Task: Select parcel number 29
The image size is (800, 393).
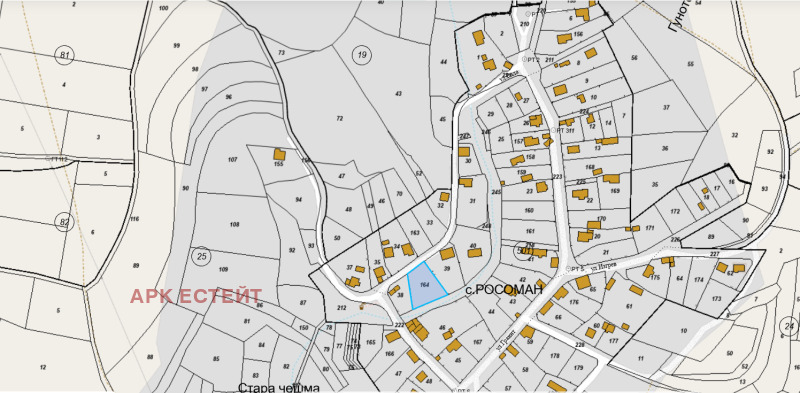Action: point(491,113)
